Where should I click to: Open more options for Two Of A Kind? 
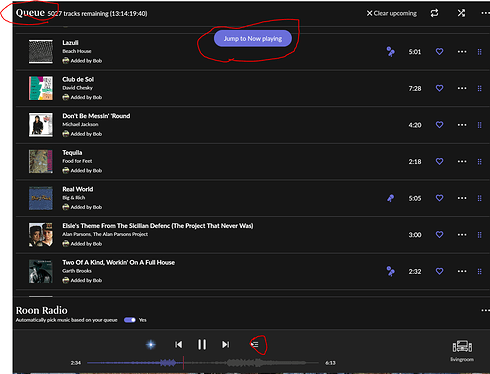[x=462, y=272]
